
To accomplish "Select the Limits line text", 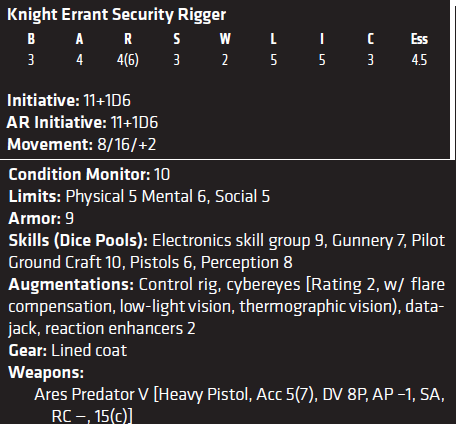I will (139, 196).
